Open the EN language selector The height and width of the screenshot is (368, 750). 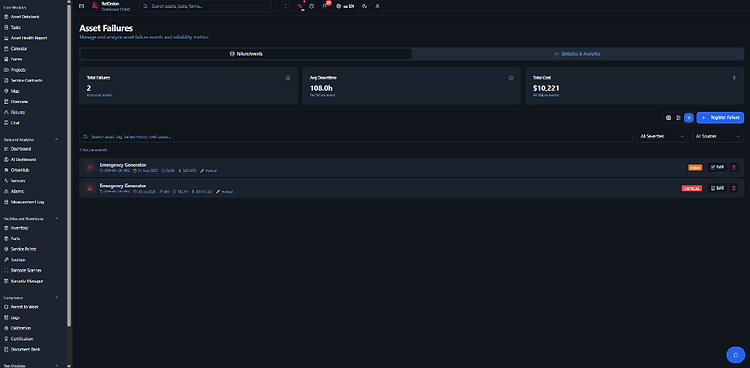point(345,6)
